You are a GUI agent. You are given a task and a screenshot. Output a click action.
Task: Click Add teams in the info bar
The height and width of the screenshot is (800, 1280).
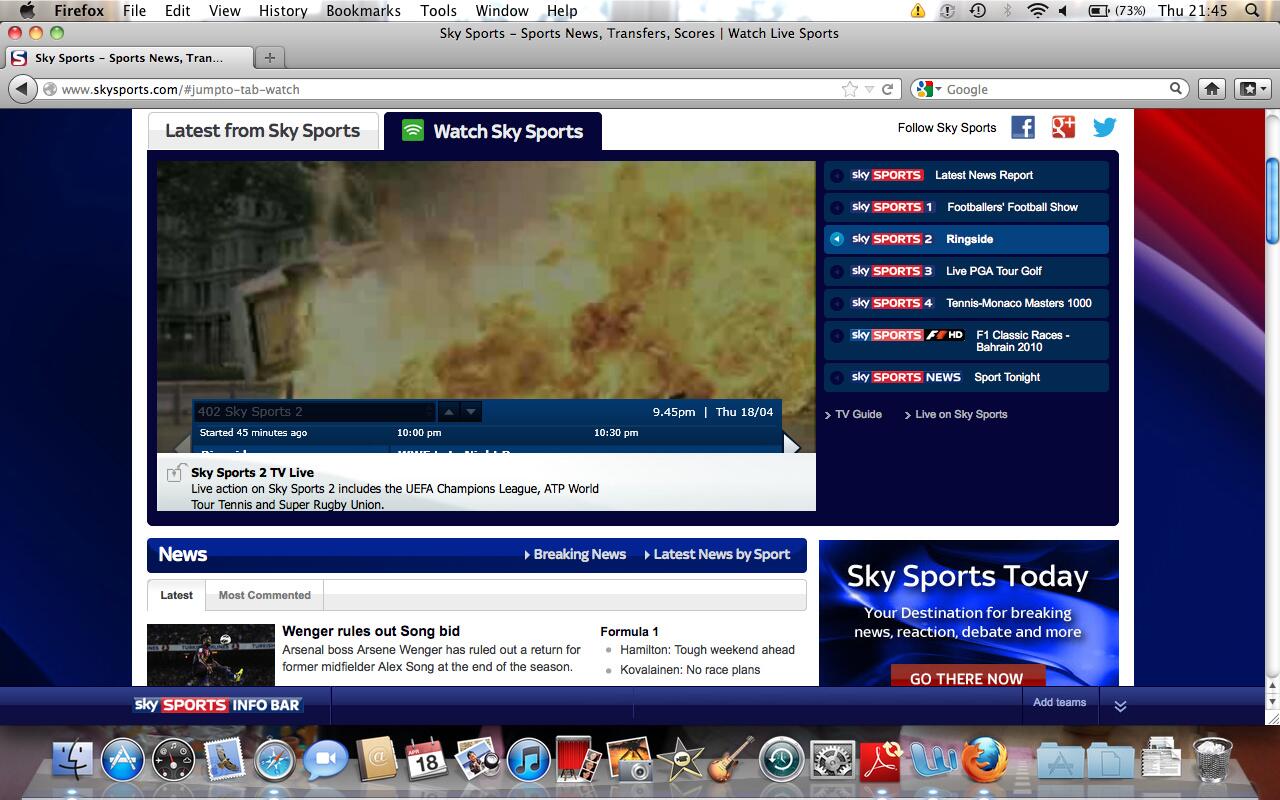click(x=1059, y=702)
